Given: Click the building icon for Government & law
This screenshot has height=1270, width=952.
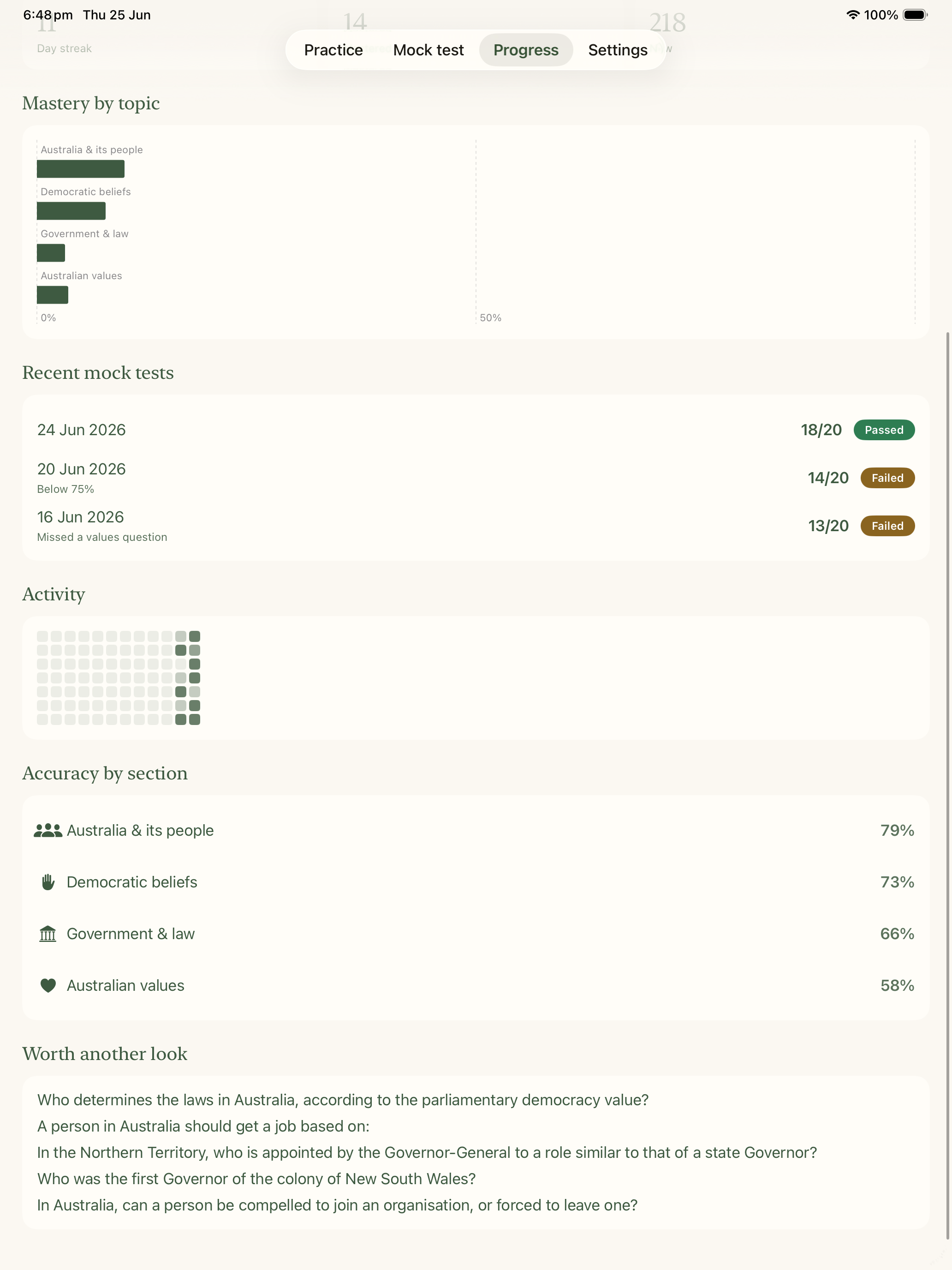Looking at the screenshot, I should (48, 934).
